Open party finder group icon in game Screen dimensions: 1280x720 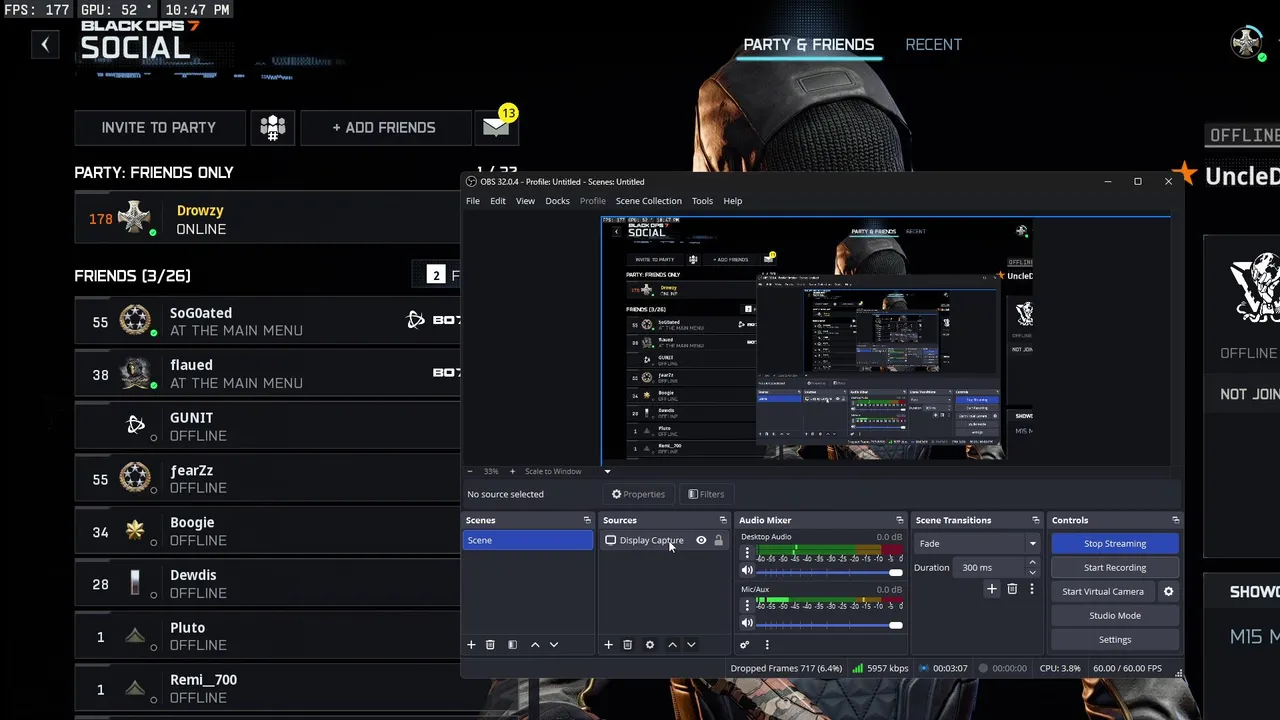[x=273, y=127]
